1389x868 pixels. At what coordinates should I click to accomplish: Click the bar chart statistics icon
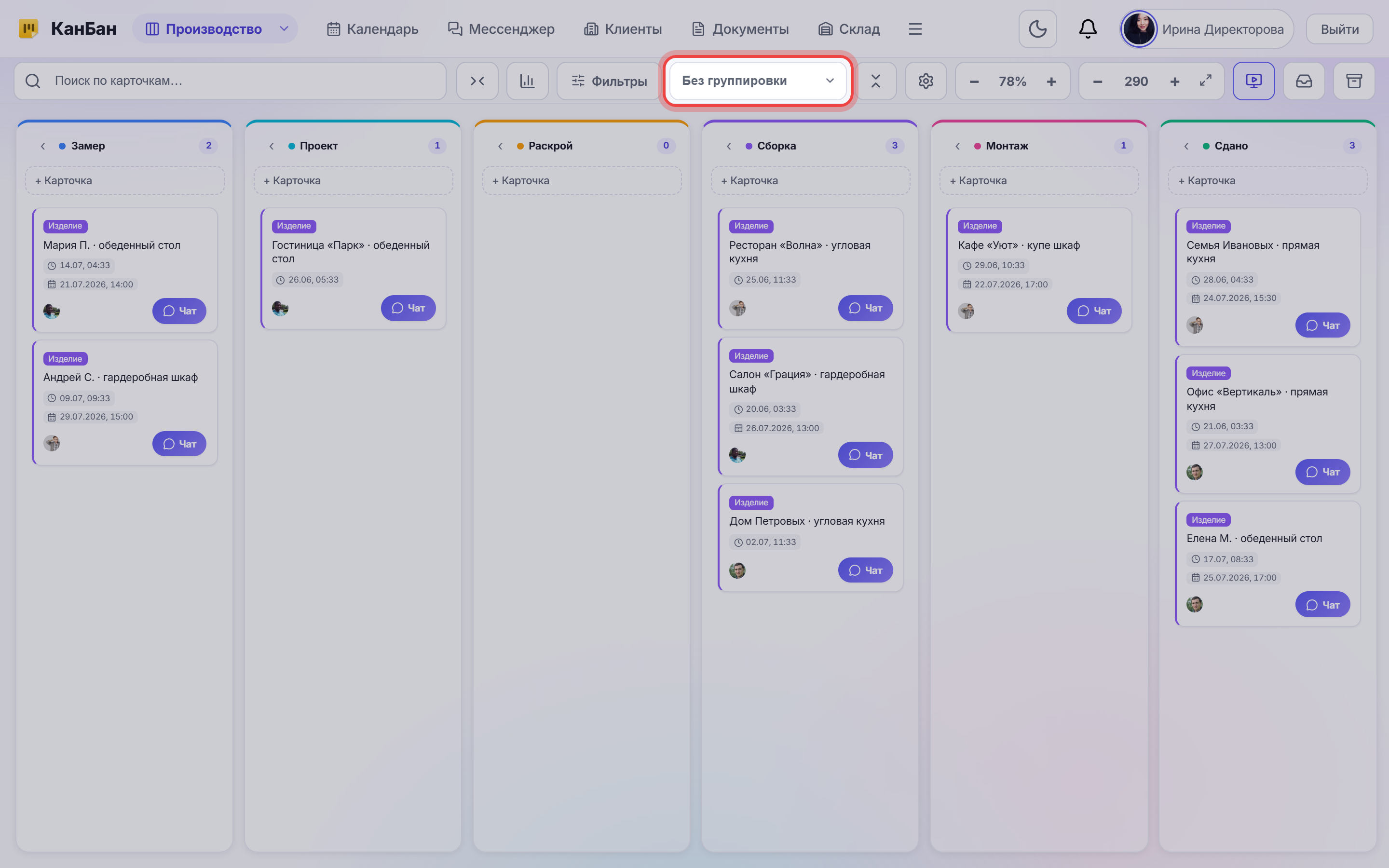(527, 81)
